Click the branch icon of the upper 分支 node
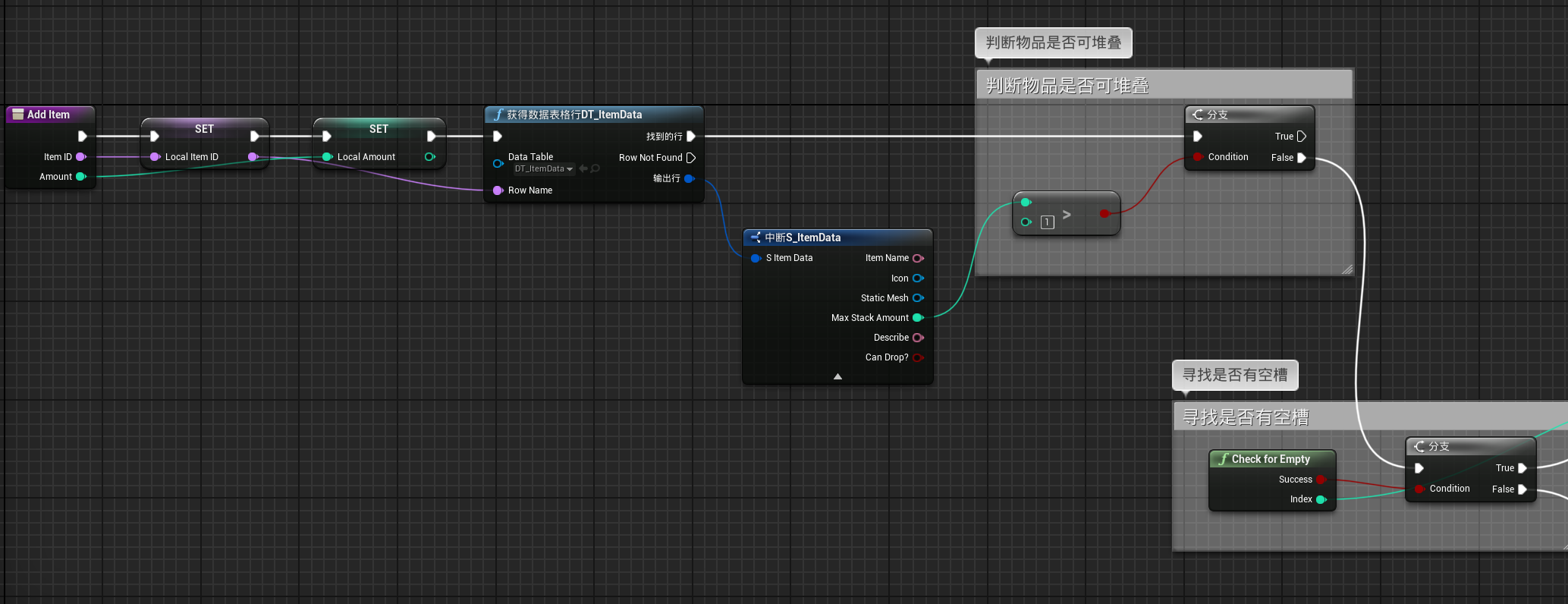This screenshot has width=1568, height=604. [x=1198, y=115]
